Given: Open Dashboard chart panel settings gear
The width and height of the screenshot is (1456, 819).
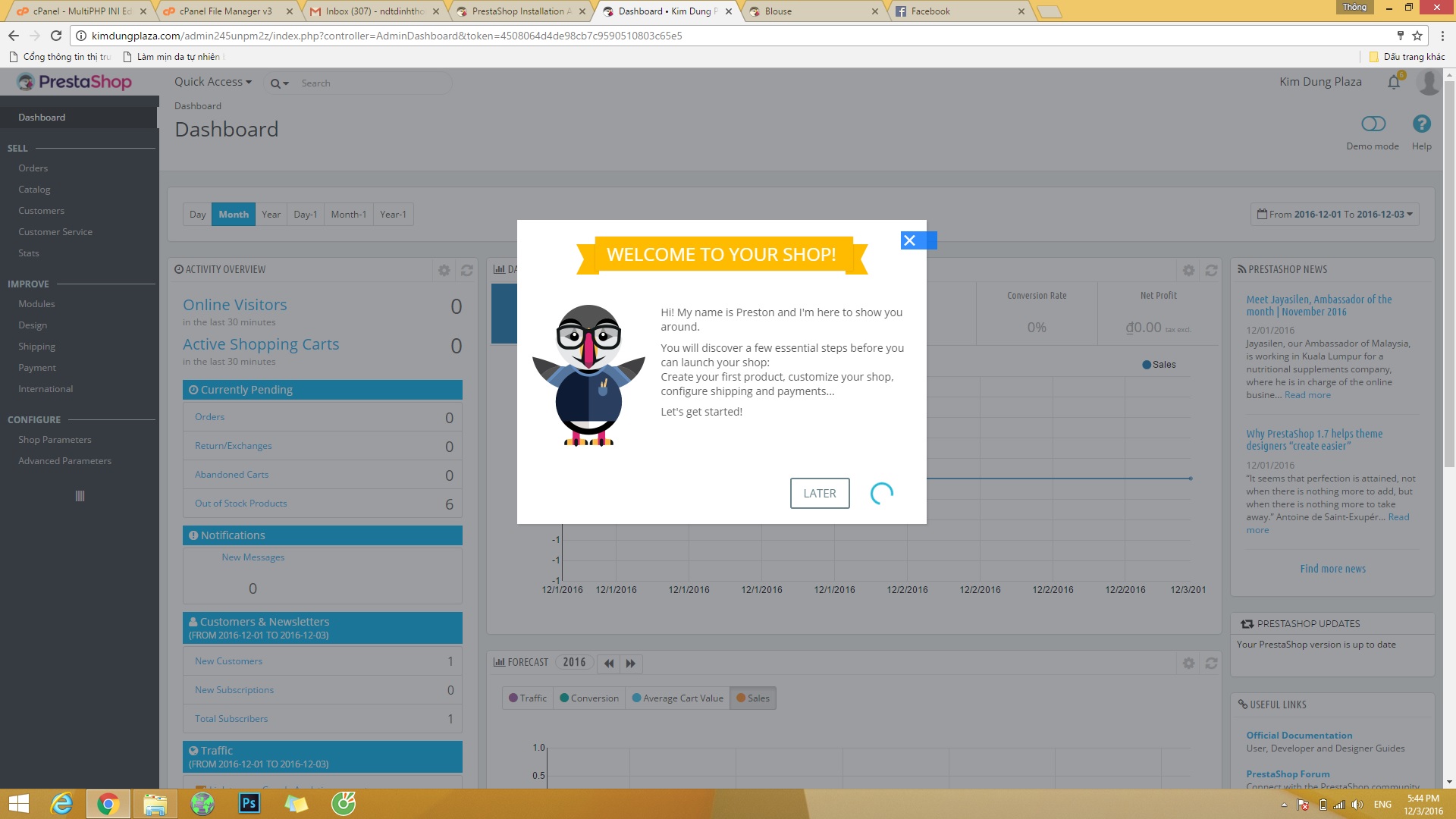Looking at the screenshot, I should pyautogui.click(x=1189, y=270).
